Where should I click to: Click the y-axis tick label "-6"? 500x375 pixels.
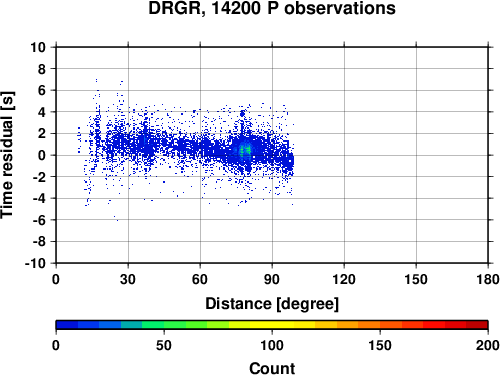(39, 220)
